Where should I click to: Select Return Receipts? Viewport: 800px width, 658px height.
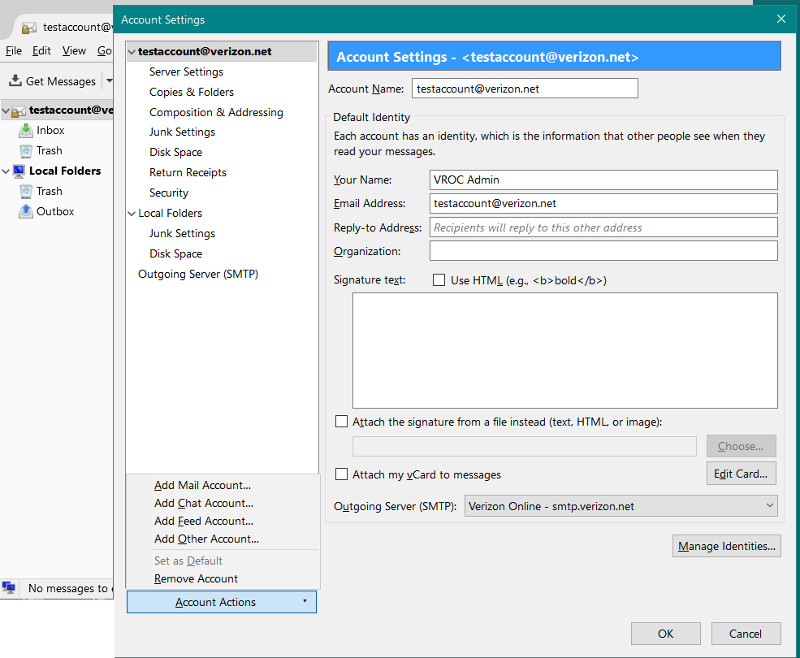pos(188,172)
